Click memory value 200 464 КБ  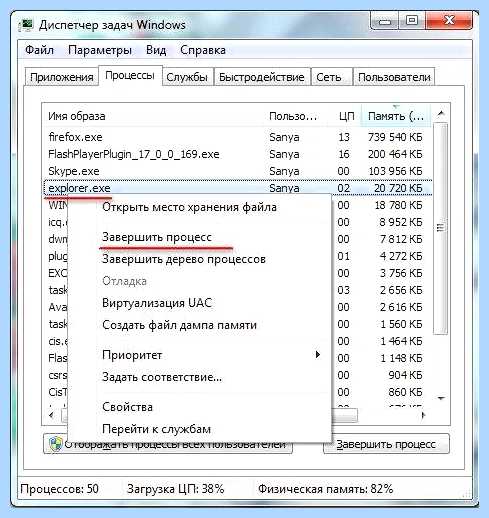(x=395, y=154)
